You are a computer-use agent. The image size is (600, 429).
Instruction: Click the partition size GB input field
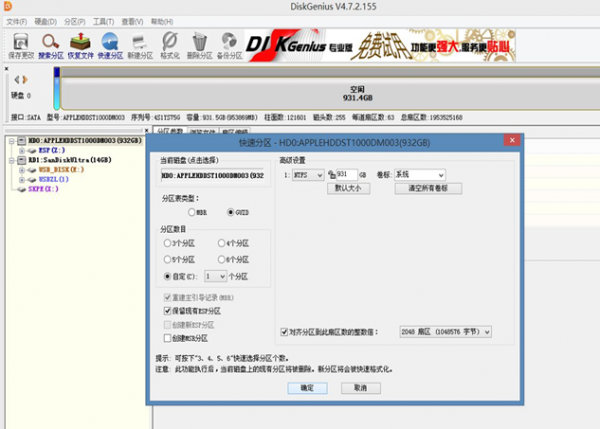pos(346,175)
